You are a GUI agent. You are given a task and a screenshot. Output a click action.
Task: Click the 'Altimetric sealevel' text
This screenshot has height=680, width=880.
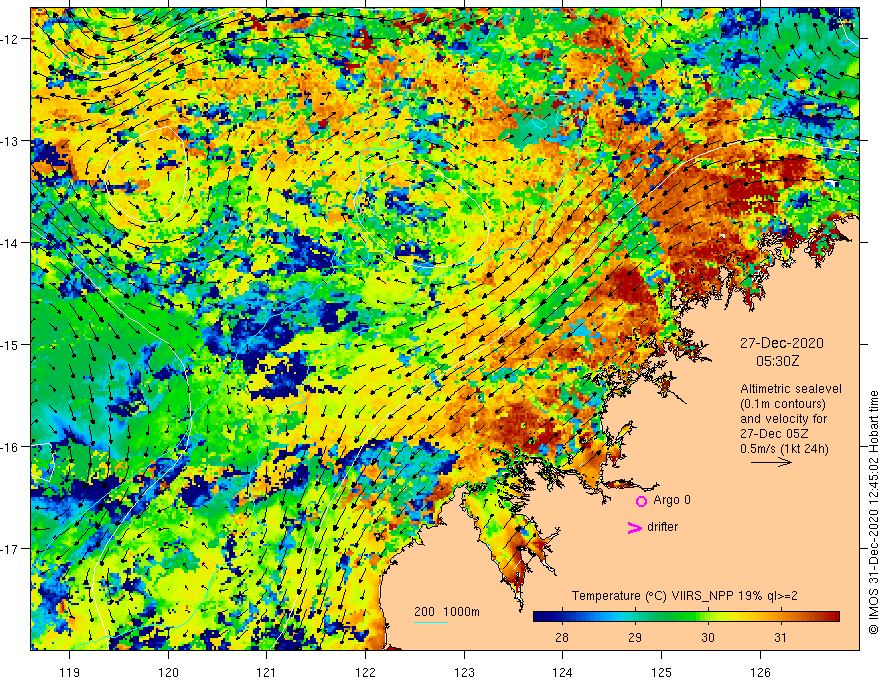[791, 389]
